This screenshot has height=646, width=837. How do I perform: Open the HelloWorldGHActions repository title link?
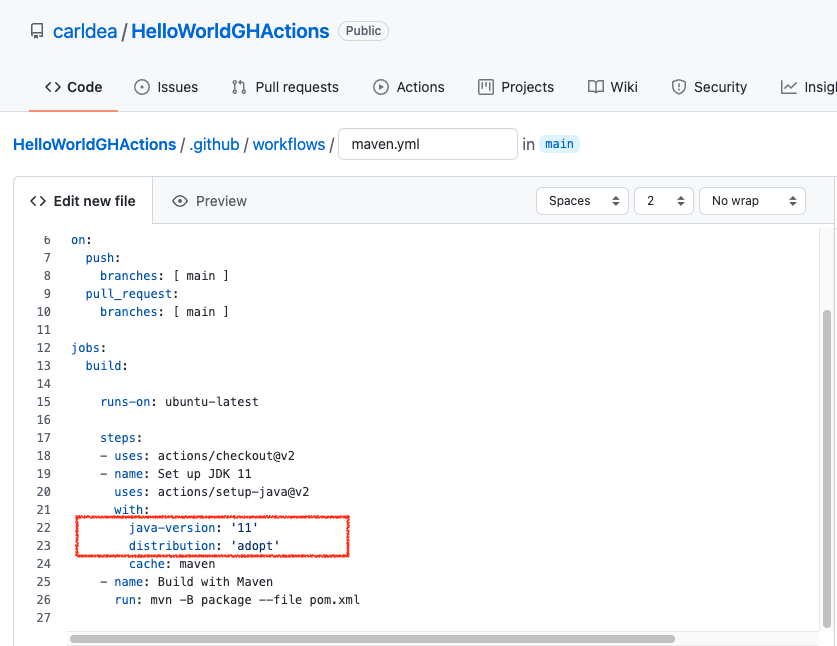(x=230, y=31)
